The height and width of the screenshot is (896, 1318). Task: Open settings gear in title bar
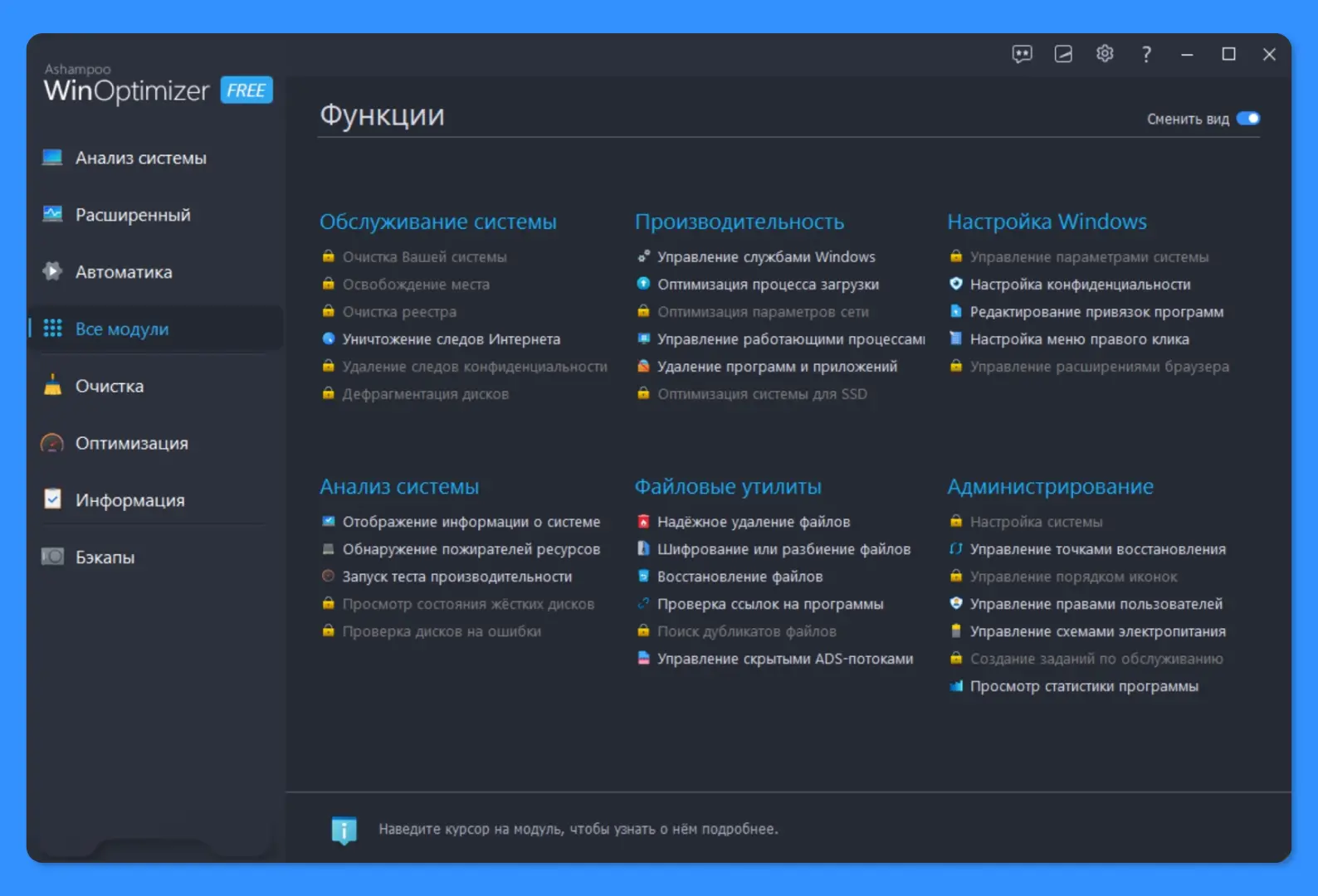(x=1105, y=54)
